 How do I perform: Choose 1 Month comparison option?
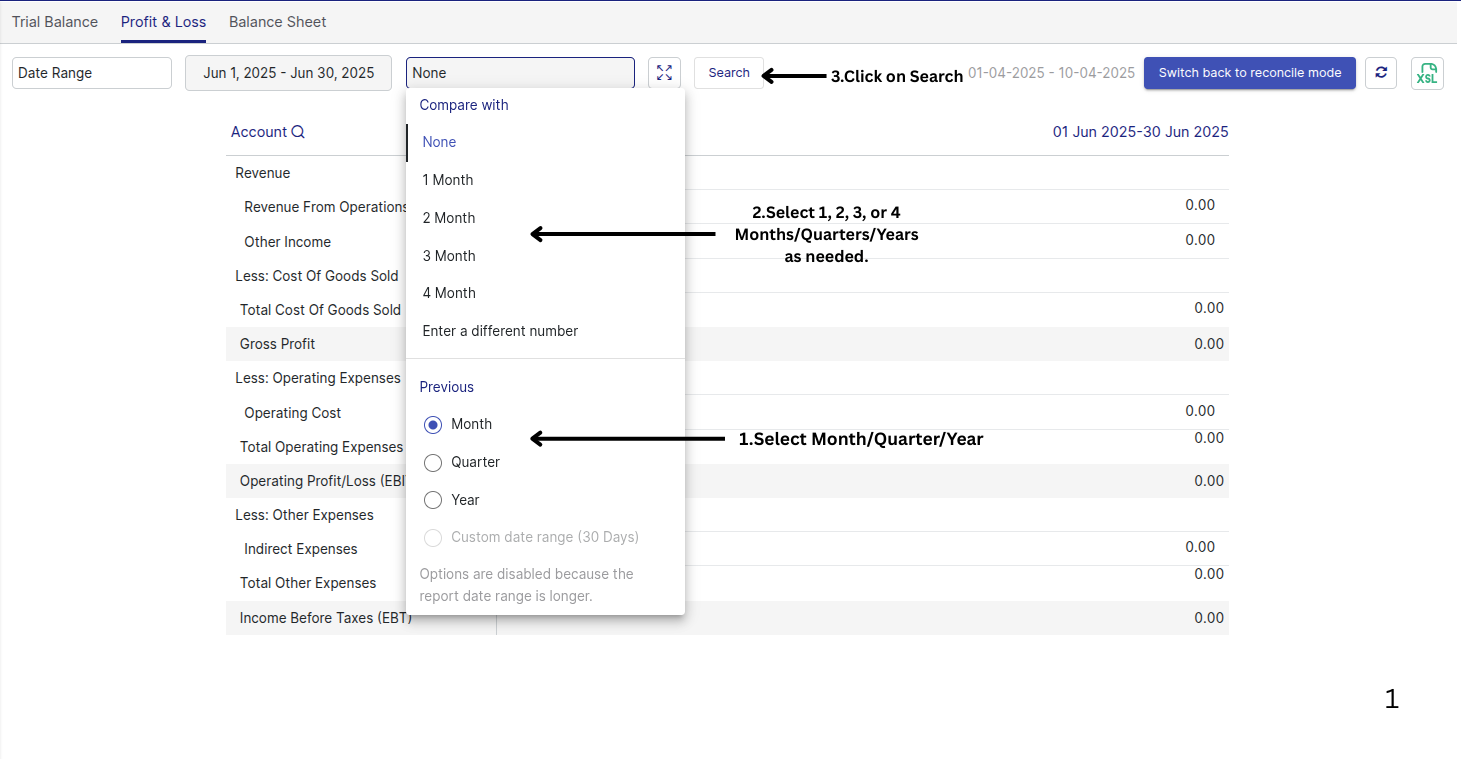tap(545, 180)
